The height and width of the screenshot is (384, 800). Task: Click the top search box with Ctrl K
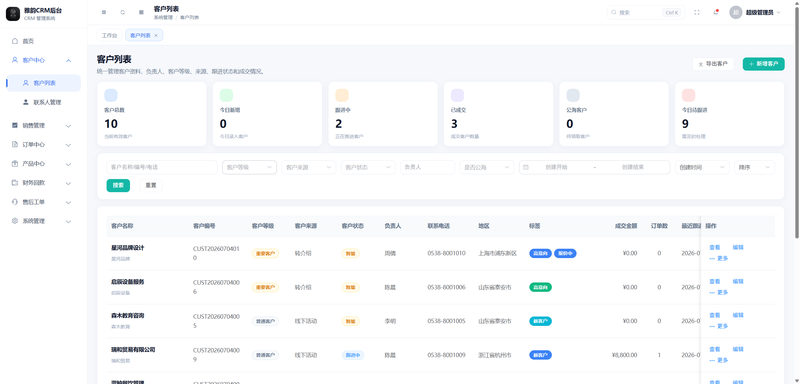[x=646, y=12]
